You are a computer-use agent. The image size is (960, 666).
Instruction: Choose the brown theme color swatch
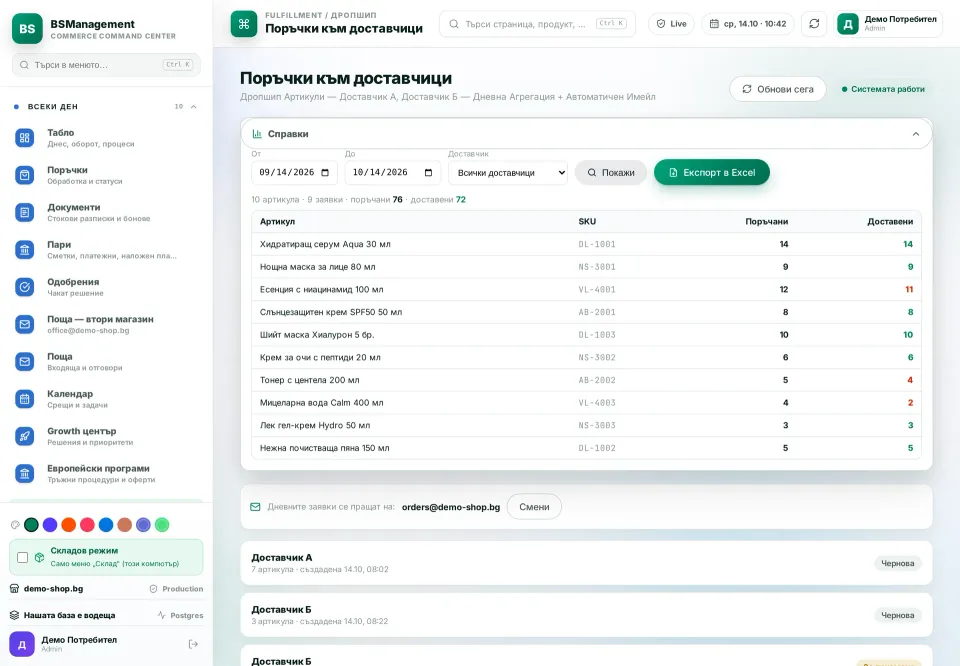coord(125,525)
